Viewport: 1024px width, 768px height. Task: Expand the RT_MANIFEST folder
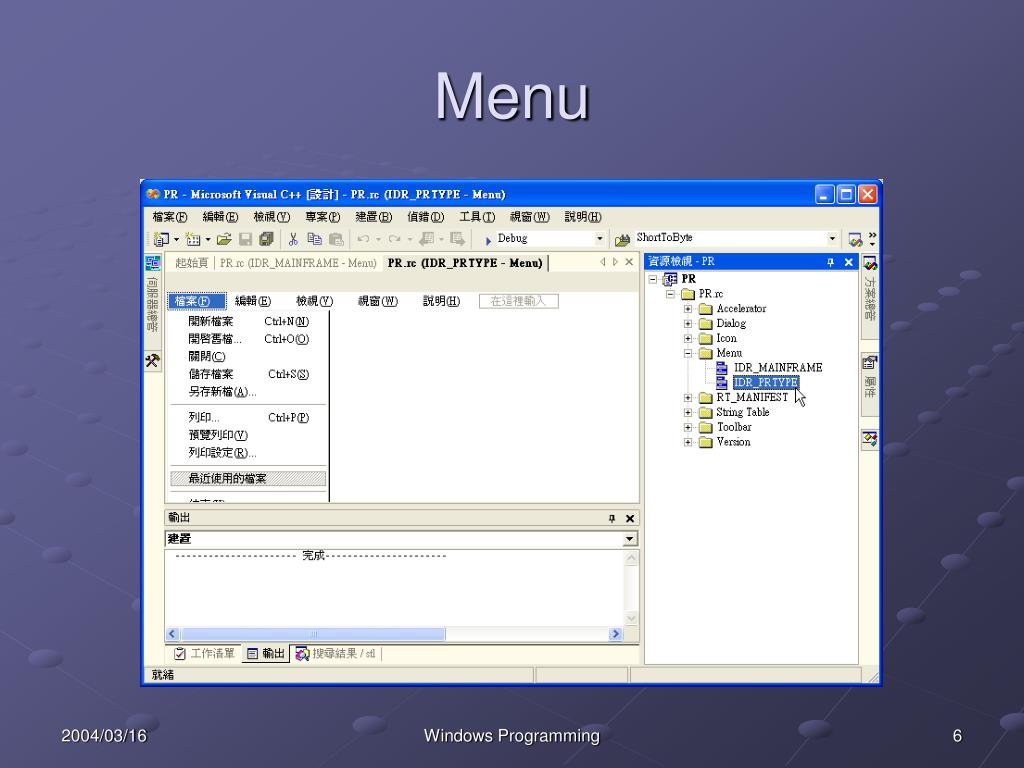[x=688, y=398]
